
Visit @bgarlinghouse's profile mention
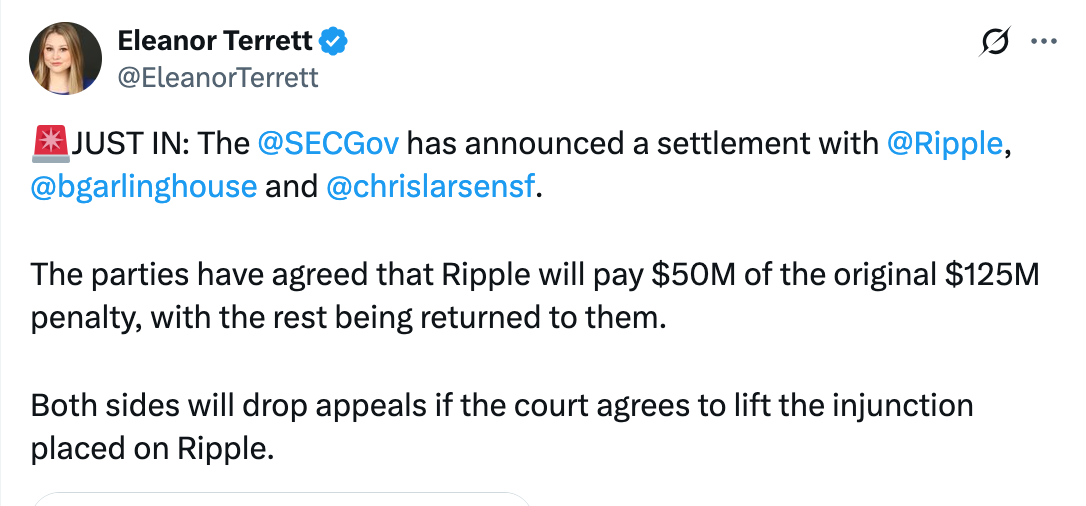coord(143,188)
